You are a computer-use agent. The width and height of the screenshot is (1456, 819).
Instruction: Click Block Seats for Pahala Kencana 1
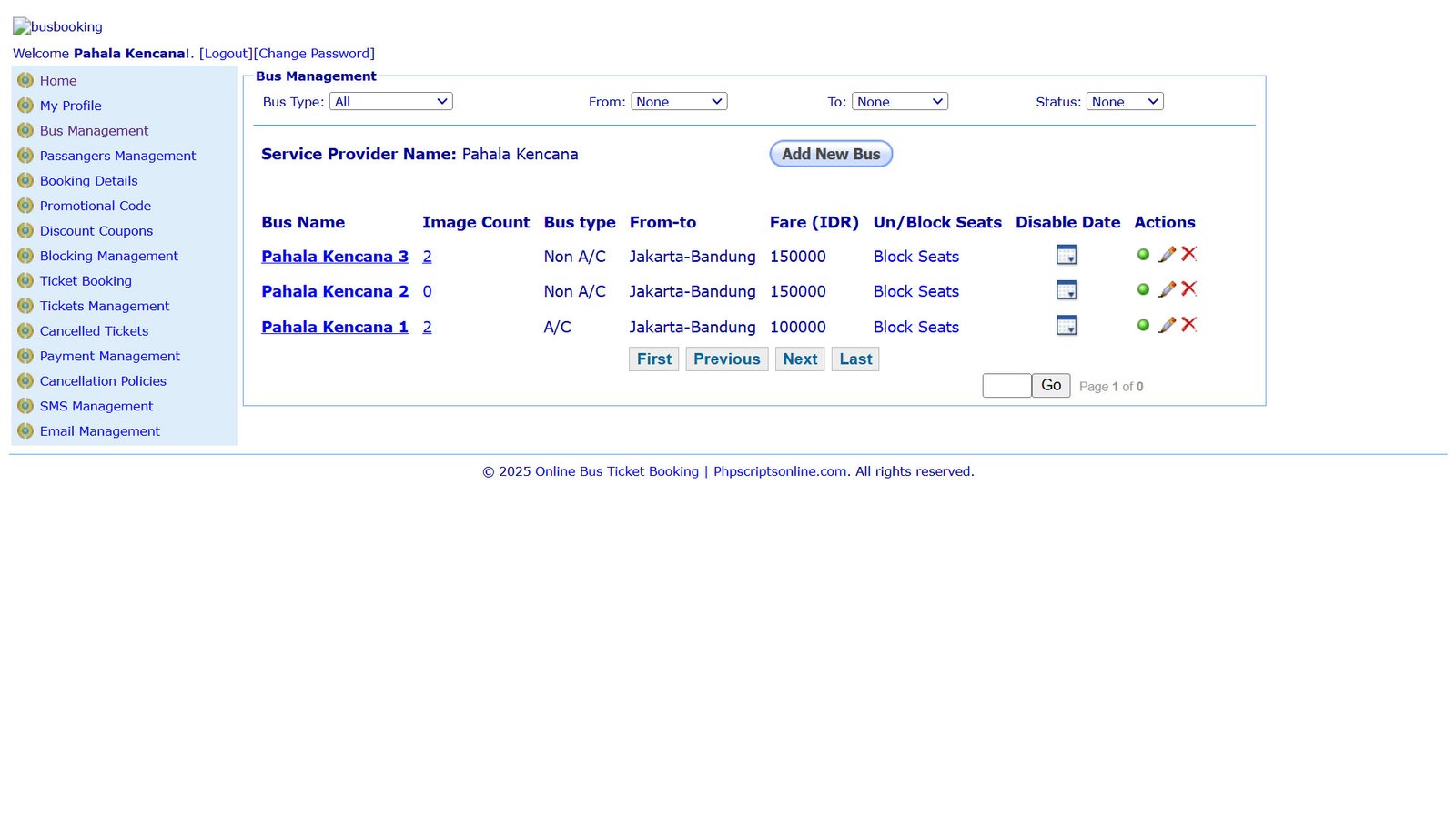pos(916,327)
